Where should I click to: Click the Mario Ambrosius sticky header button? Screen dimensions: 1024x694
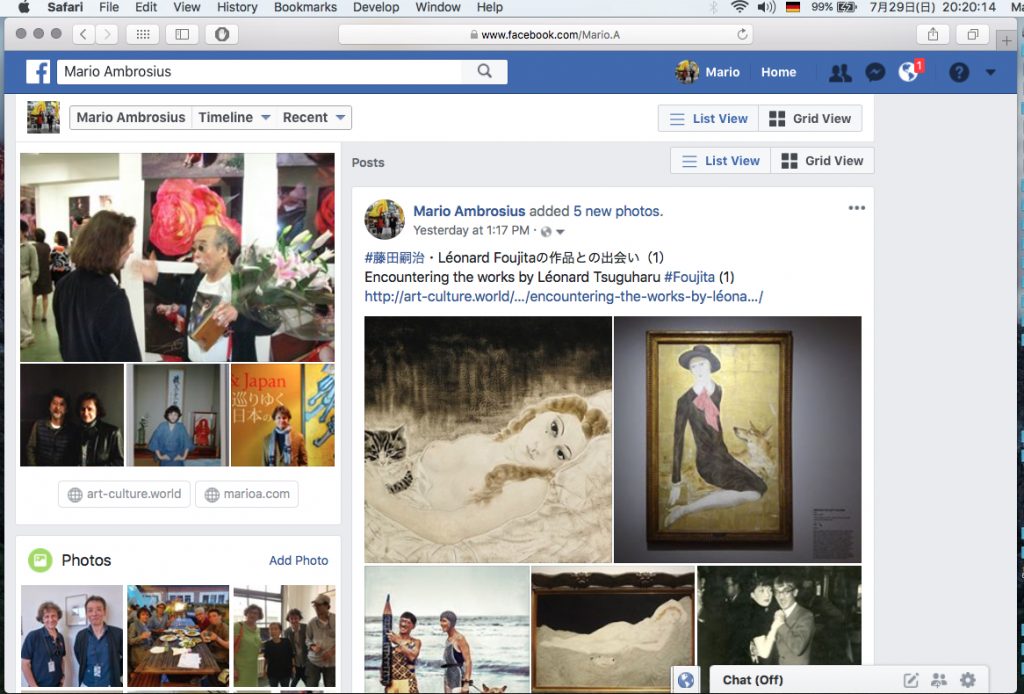click(131, 118)
